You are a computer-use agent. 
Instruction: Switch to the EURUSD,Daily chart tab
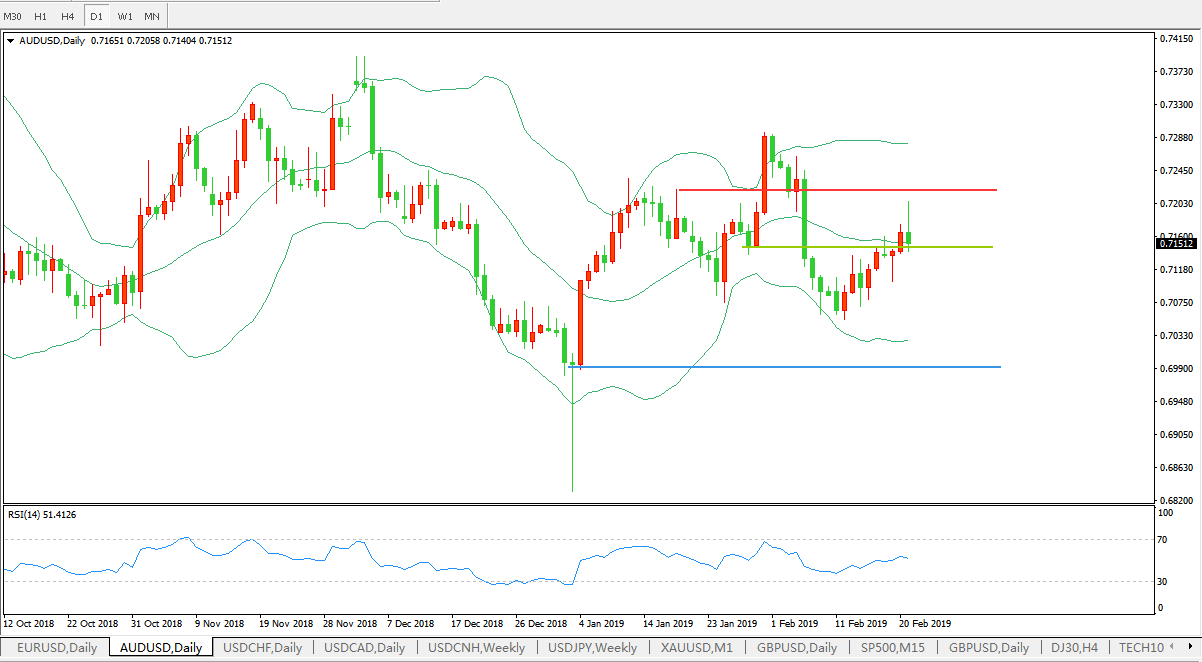click(56, 648)
